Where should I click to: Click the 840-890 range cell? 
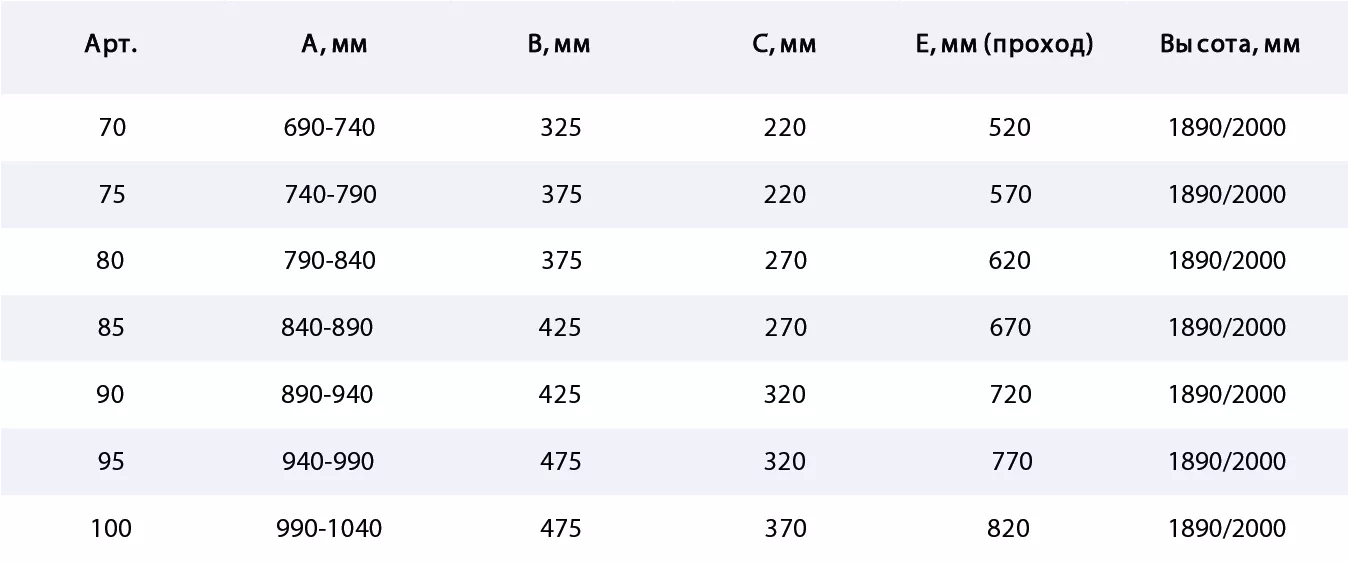point(327,328)
